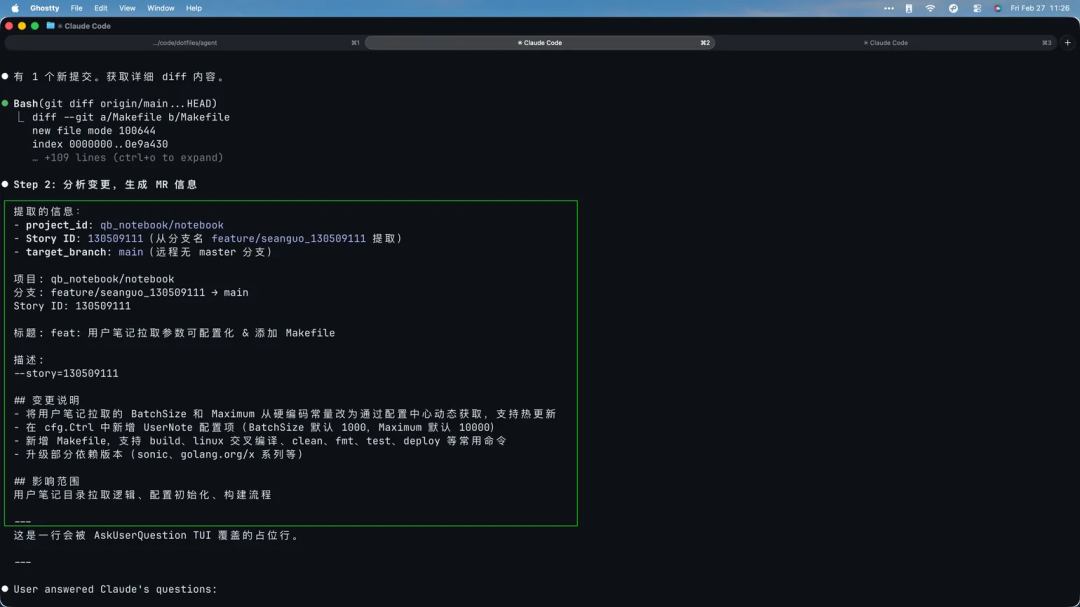Open Control Center from the menu bar

tap(977, 8)
